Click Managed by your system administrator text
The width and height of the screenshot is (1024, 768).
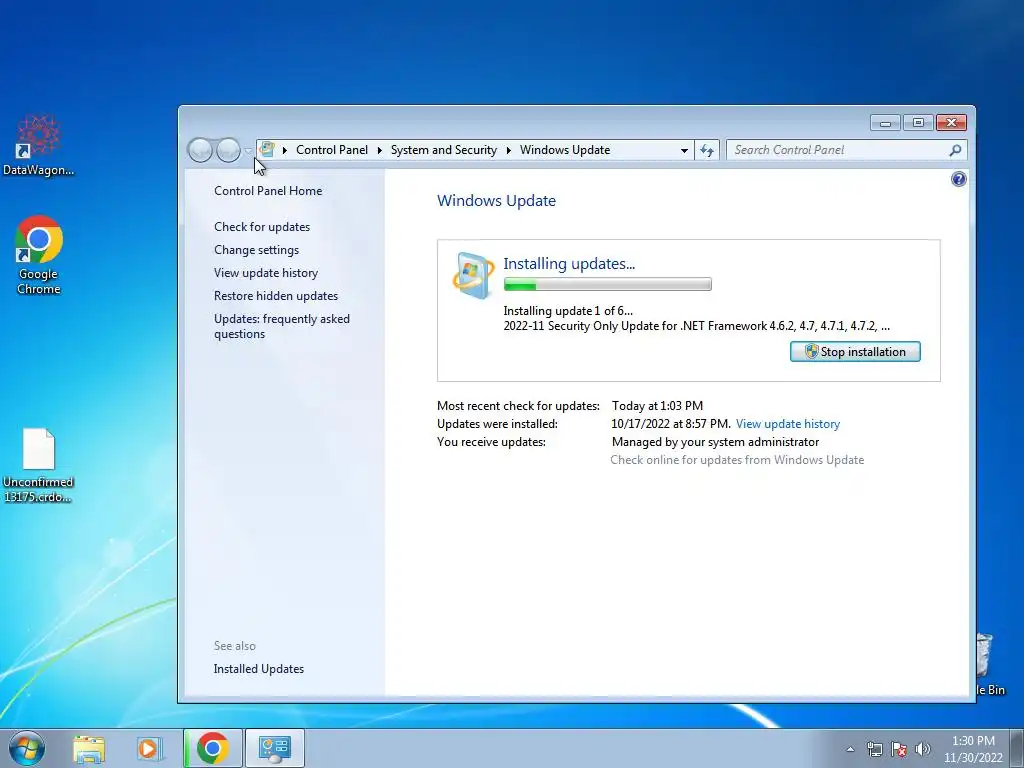tap(715, 441)
